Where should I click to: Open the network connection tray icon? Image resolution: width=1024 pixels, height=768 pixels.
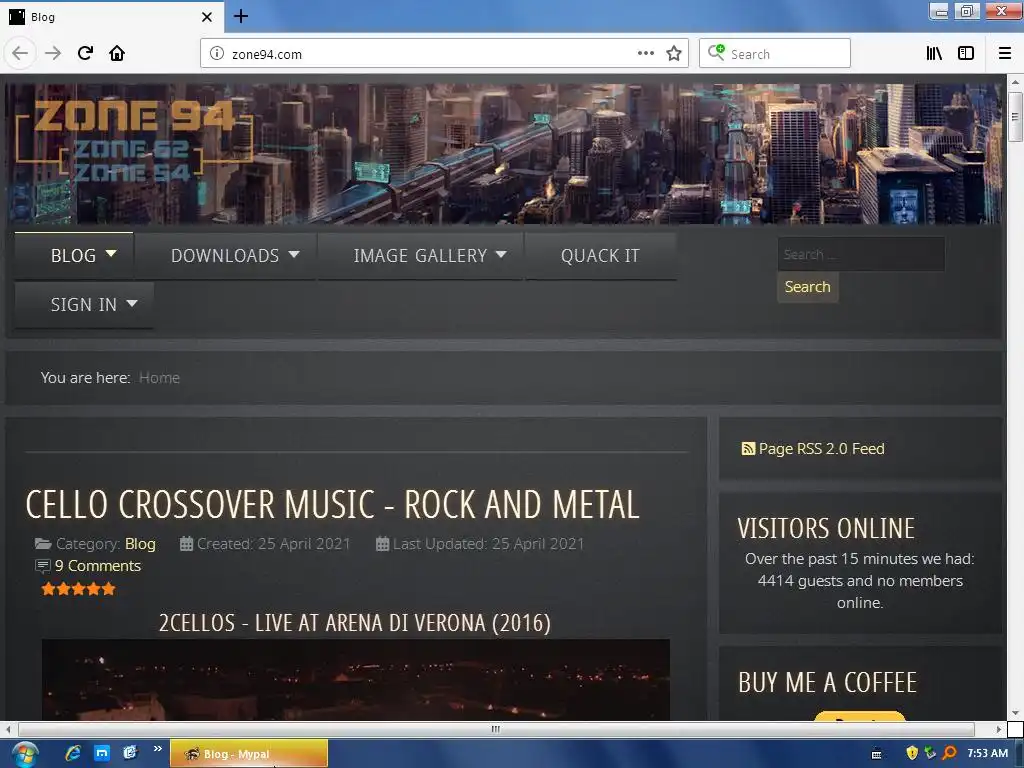(x=930, y=753)
